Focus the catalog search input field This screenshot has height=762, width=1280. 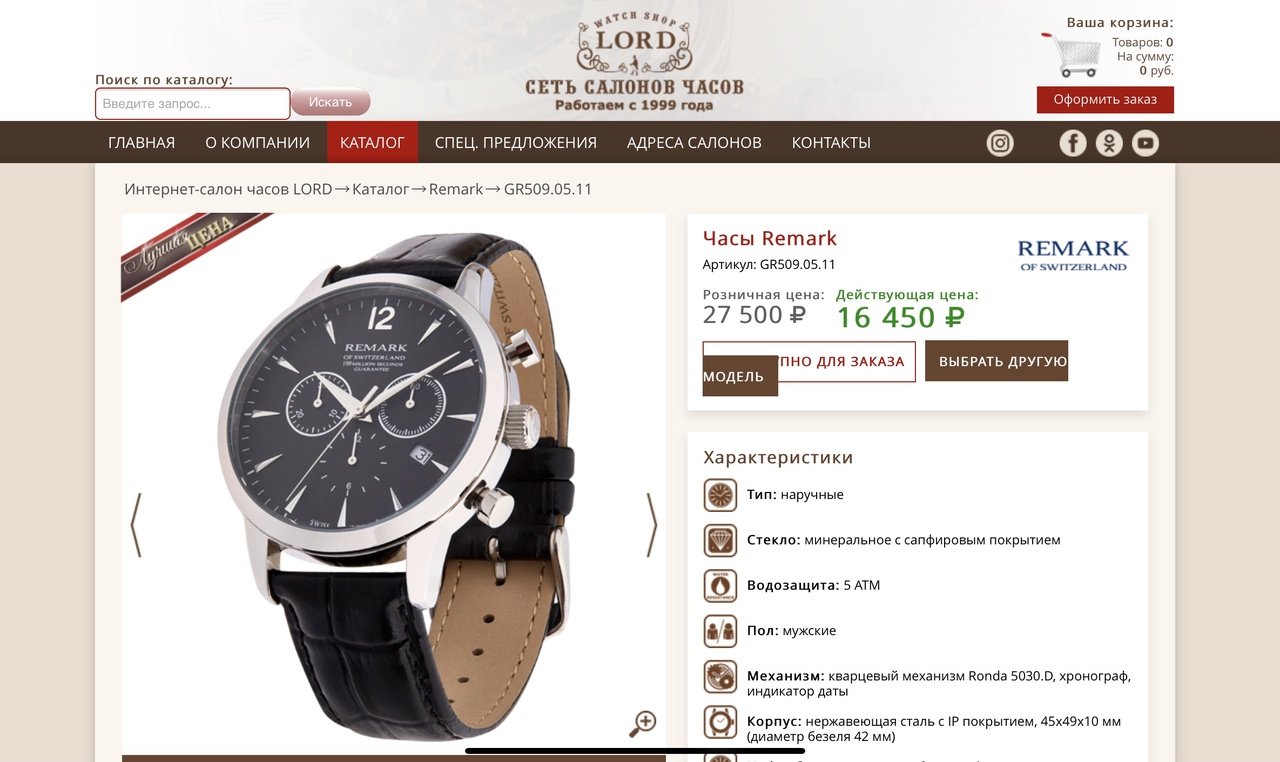pos(193,104)
